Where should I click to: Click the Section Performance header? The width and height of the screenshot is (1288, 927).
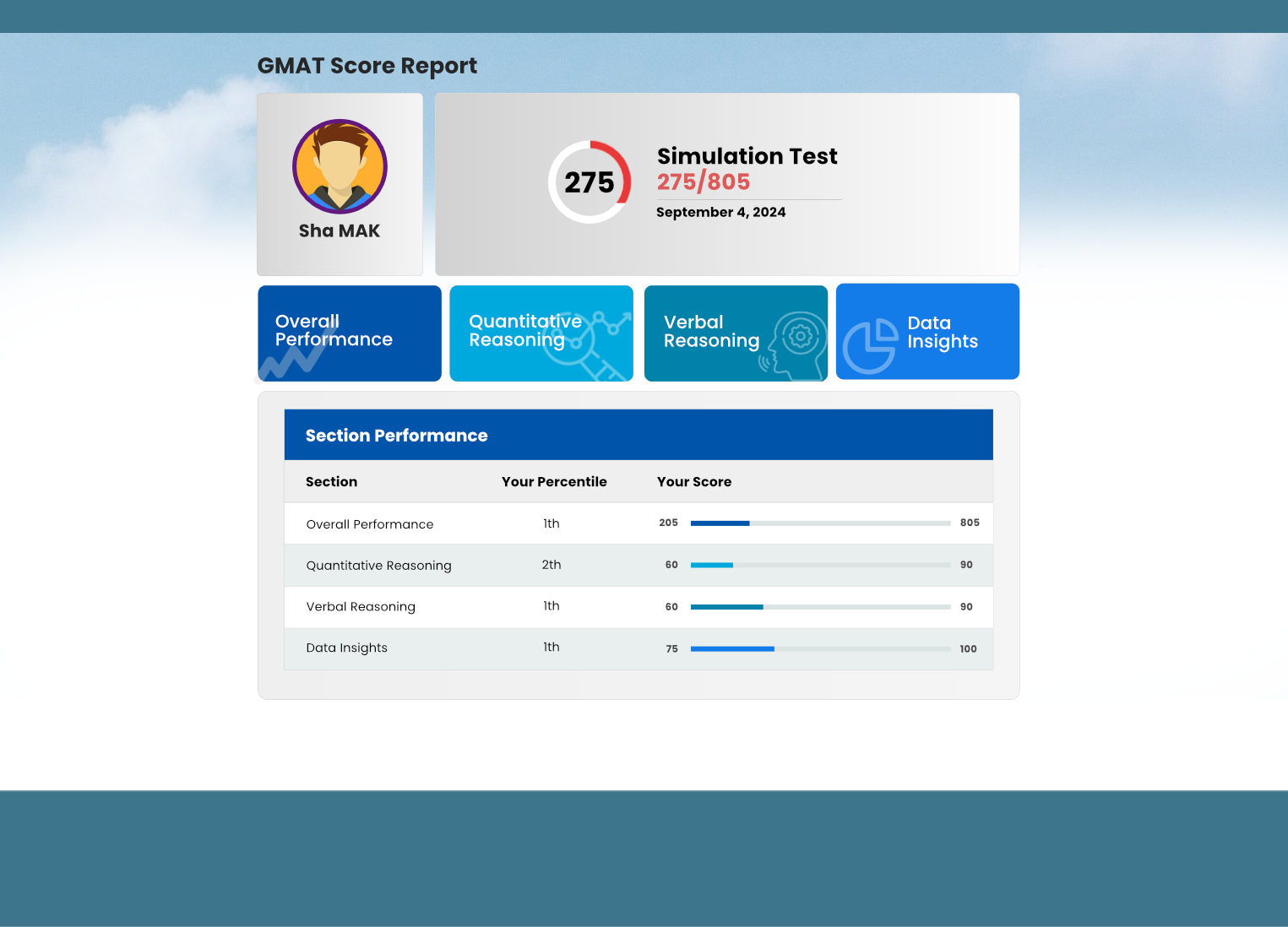(639, 435)
